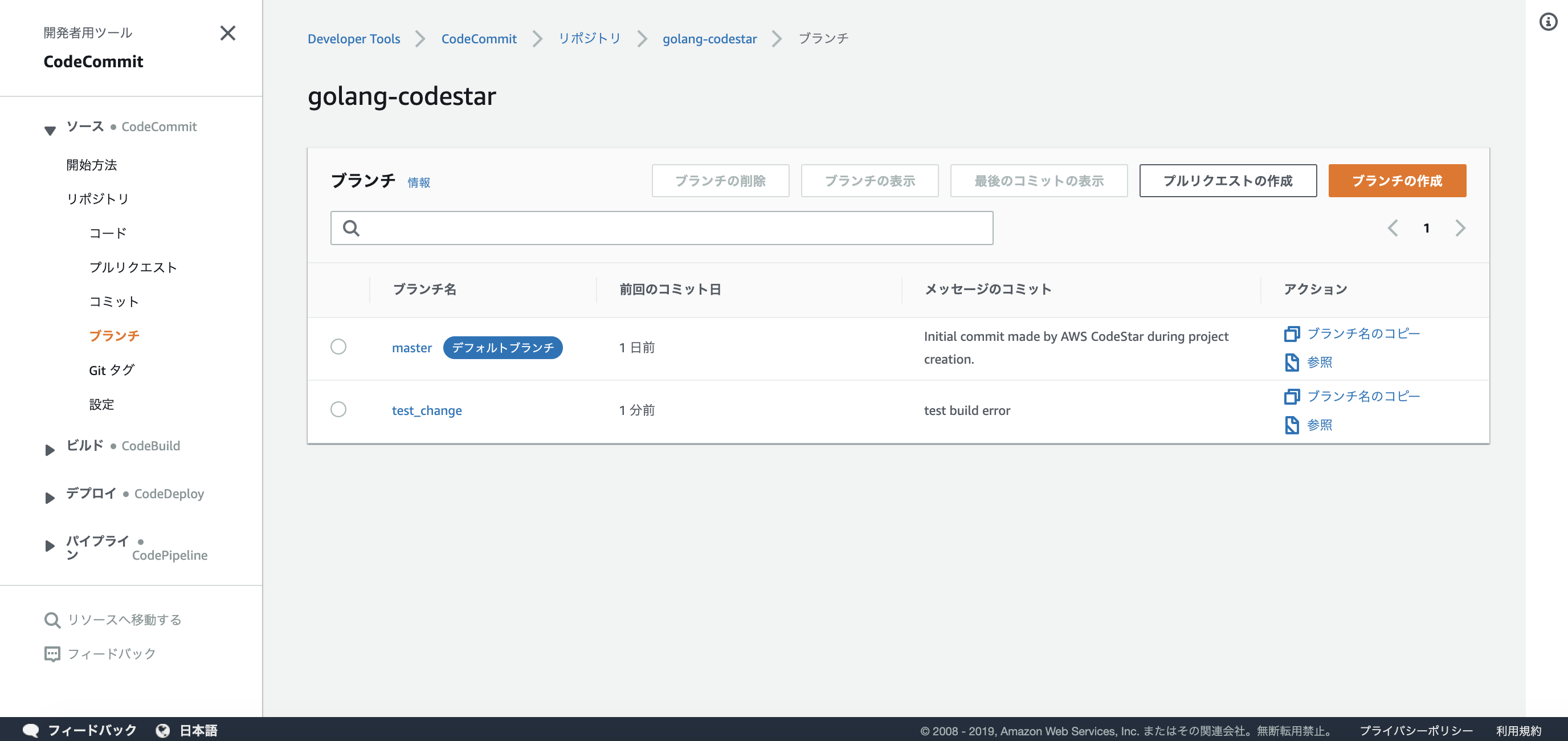Open the master branch link

(x=411, y=348)
